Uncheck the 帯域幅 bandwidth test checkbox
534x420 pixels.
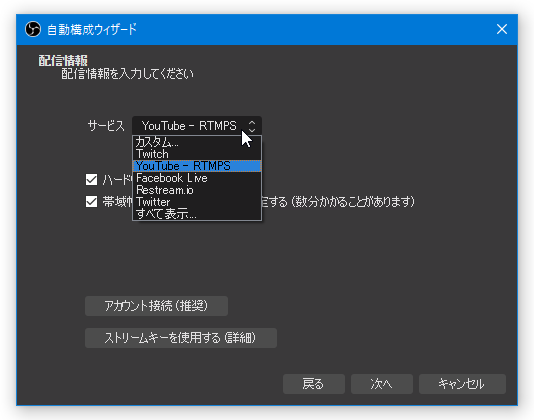tap(91, 201)
